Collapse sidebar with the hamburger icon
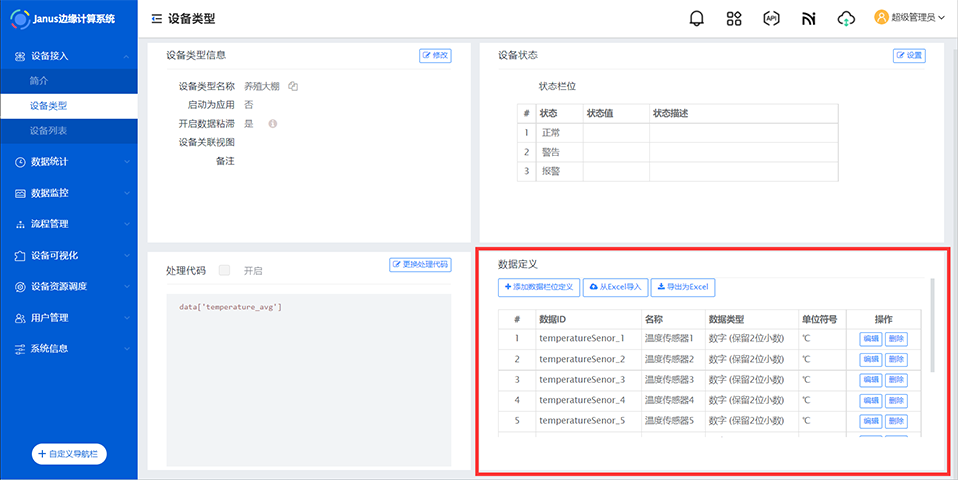958x480 pixels. click(x=156, y=18)
